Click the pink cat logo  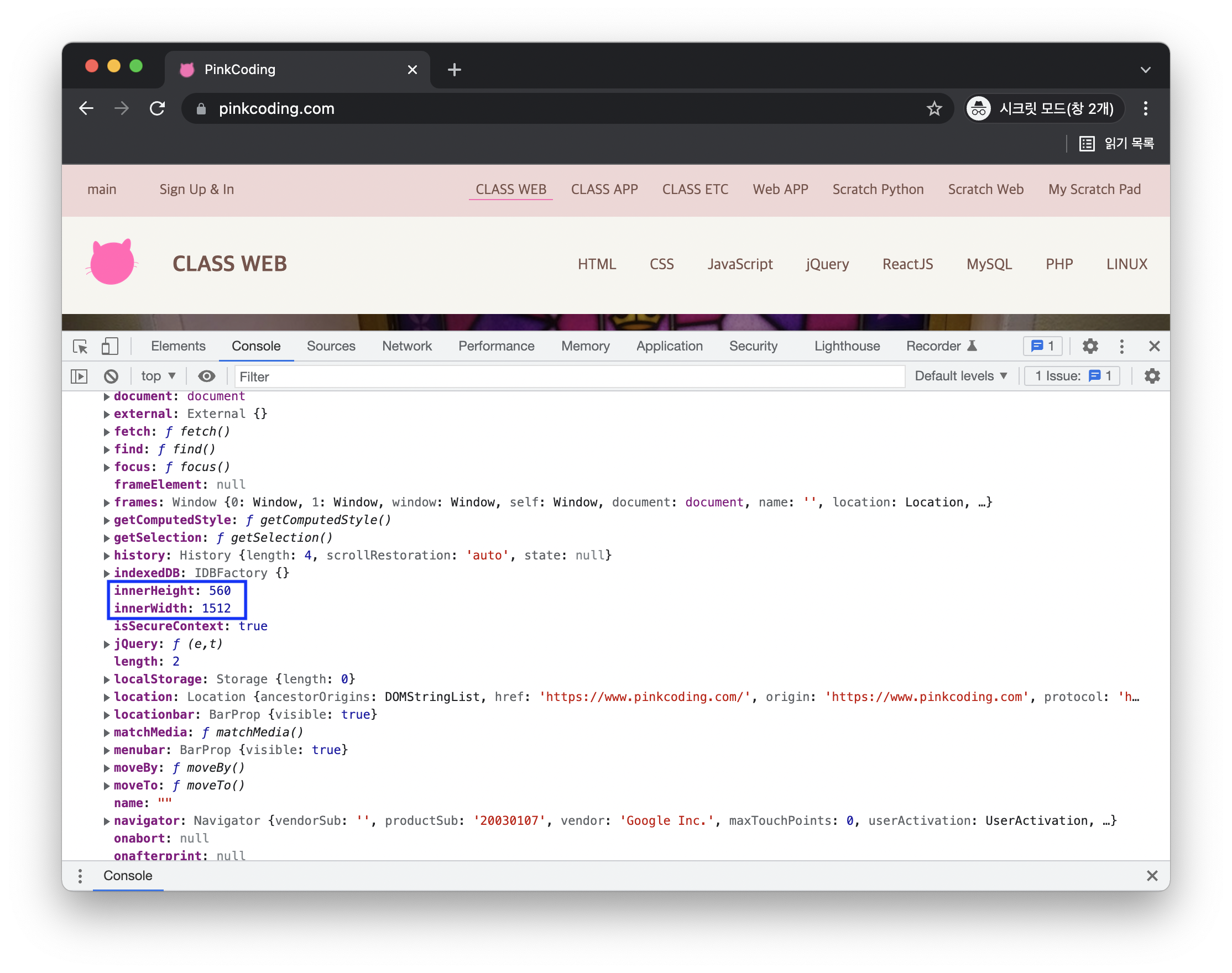112,262
